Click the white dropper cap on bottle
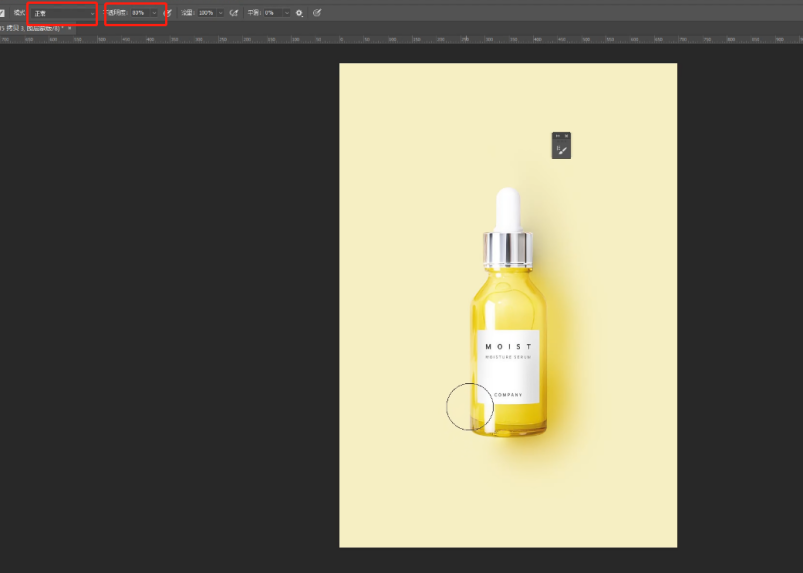 click(x=508, y=208)
